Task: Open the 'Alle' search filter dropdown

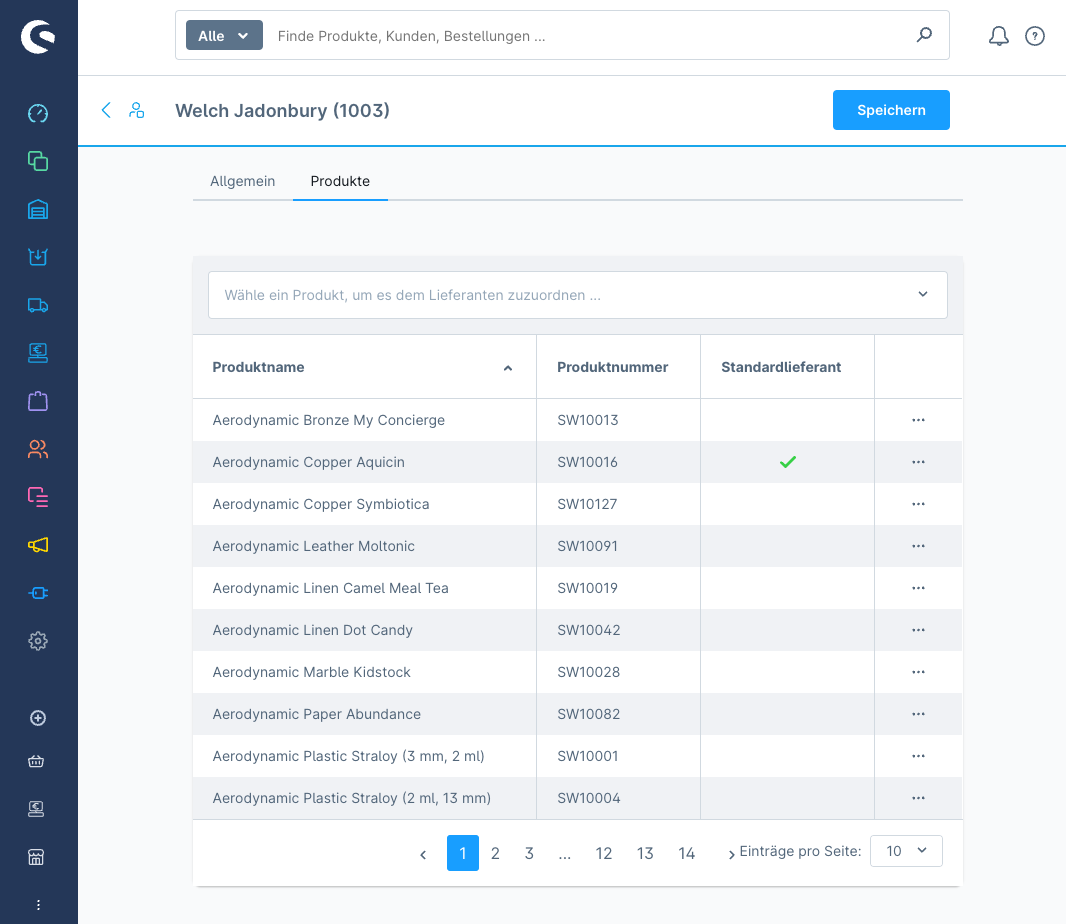Action: pyautogui.click(x=224, y=36)
